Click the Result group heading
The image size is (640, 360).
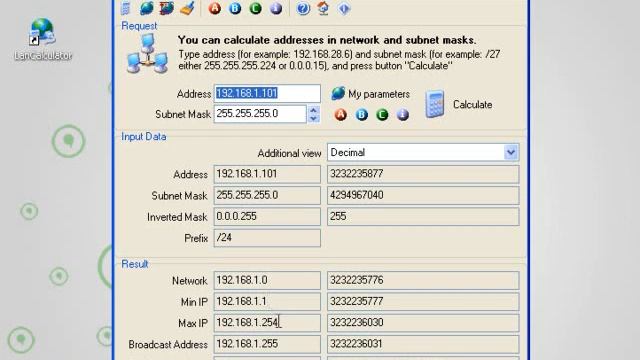coord(135,264)
